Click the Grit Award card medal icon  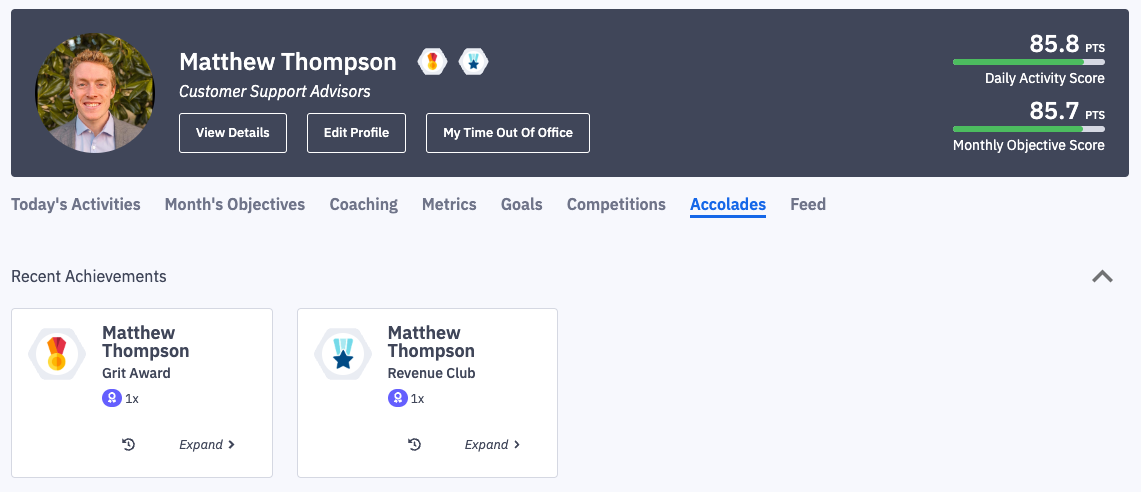pyautogui.click(x=57, y=353)
